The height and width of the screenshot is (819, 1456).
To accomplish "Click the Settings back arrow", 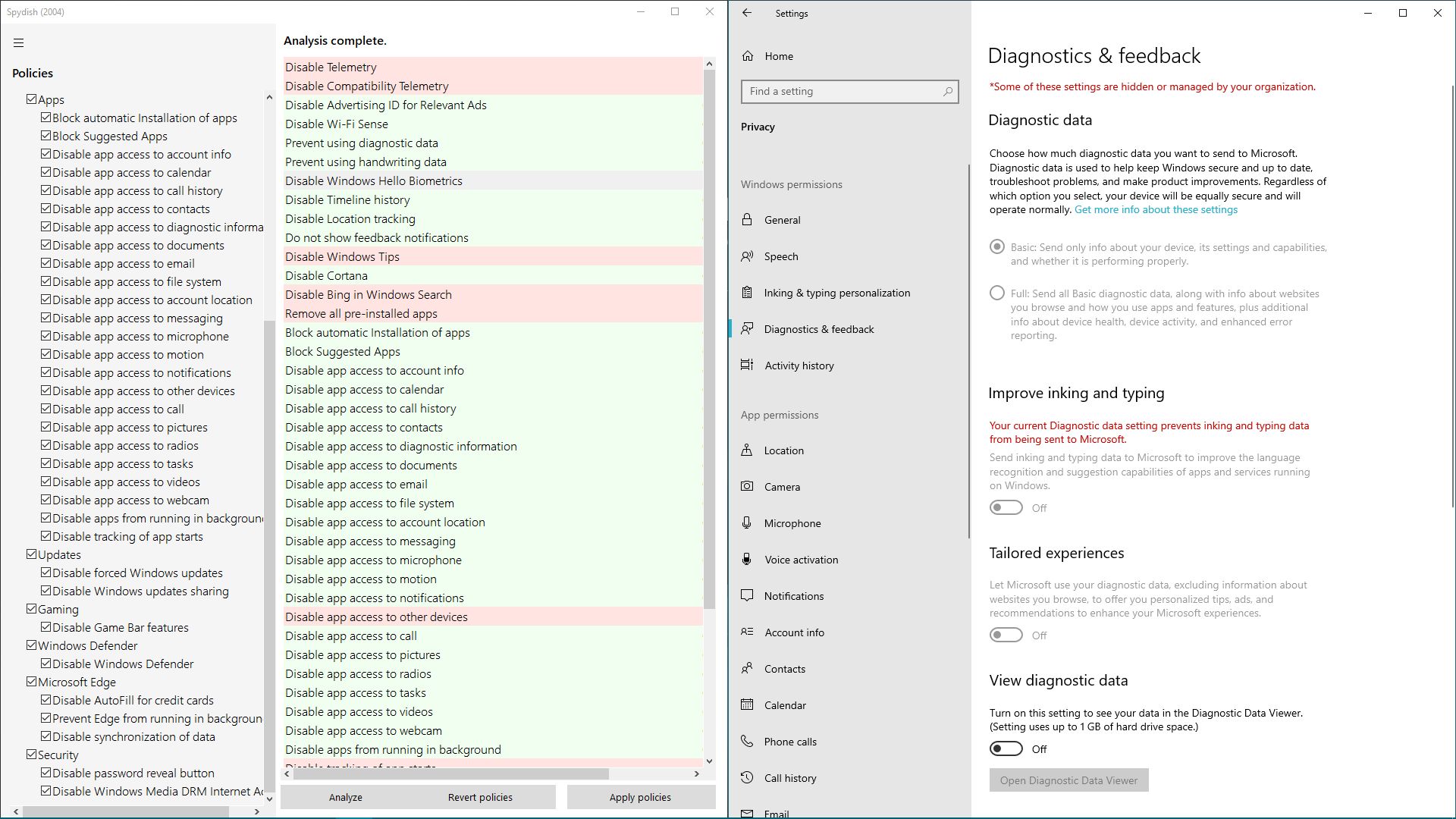I will click(747, 13).
